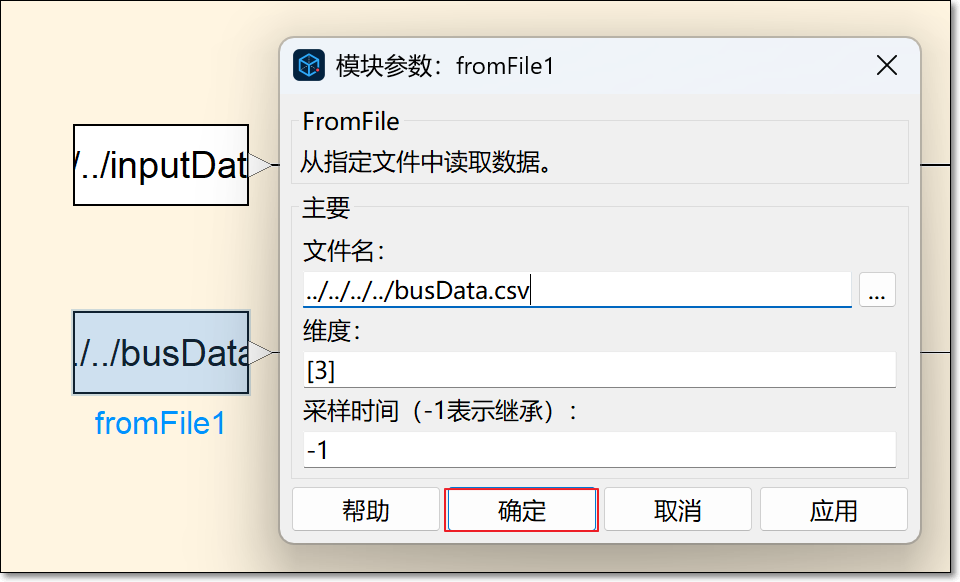Apply changes with the 应用 button
The width and height of the screenshot is (960, 582).
click(833, 510)
